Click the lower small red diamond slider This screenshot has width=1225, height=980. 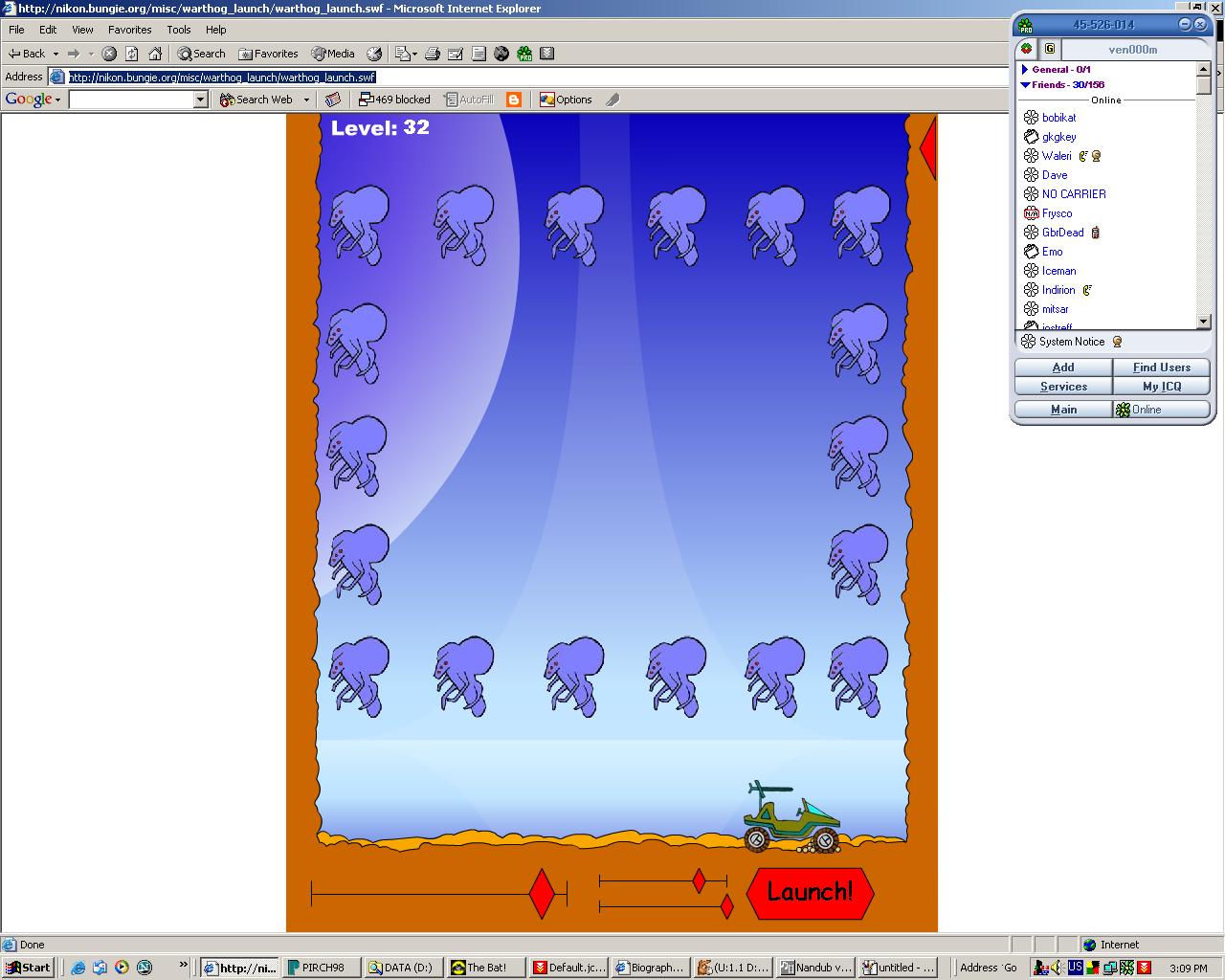(x=726, y=905)
